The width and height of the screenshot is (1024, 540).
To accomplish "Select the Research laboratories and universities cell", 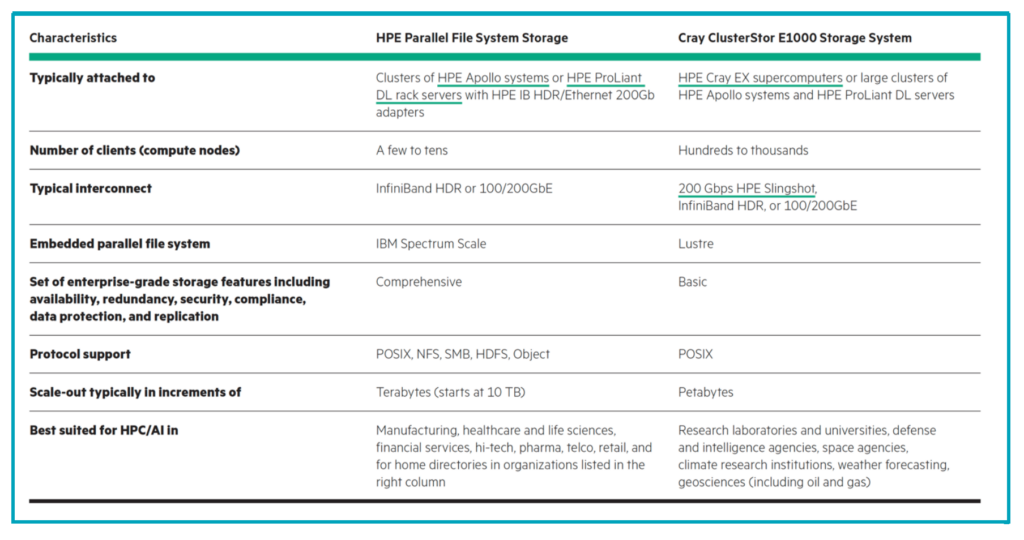I will point(814,456).
